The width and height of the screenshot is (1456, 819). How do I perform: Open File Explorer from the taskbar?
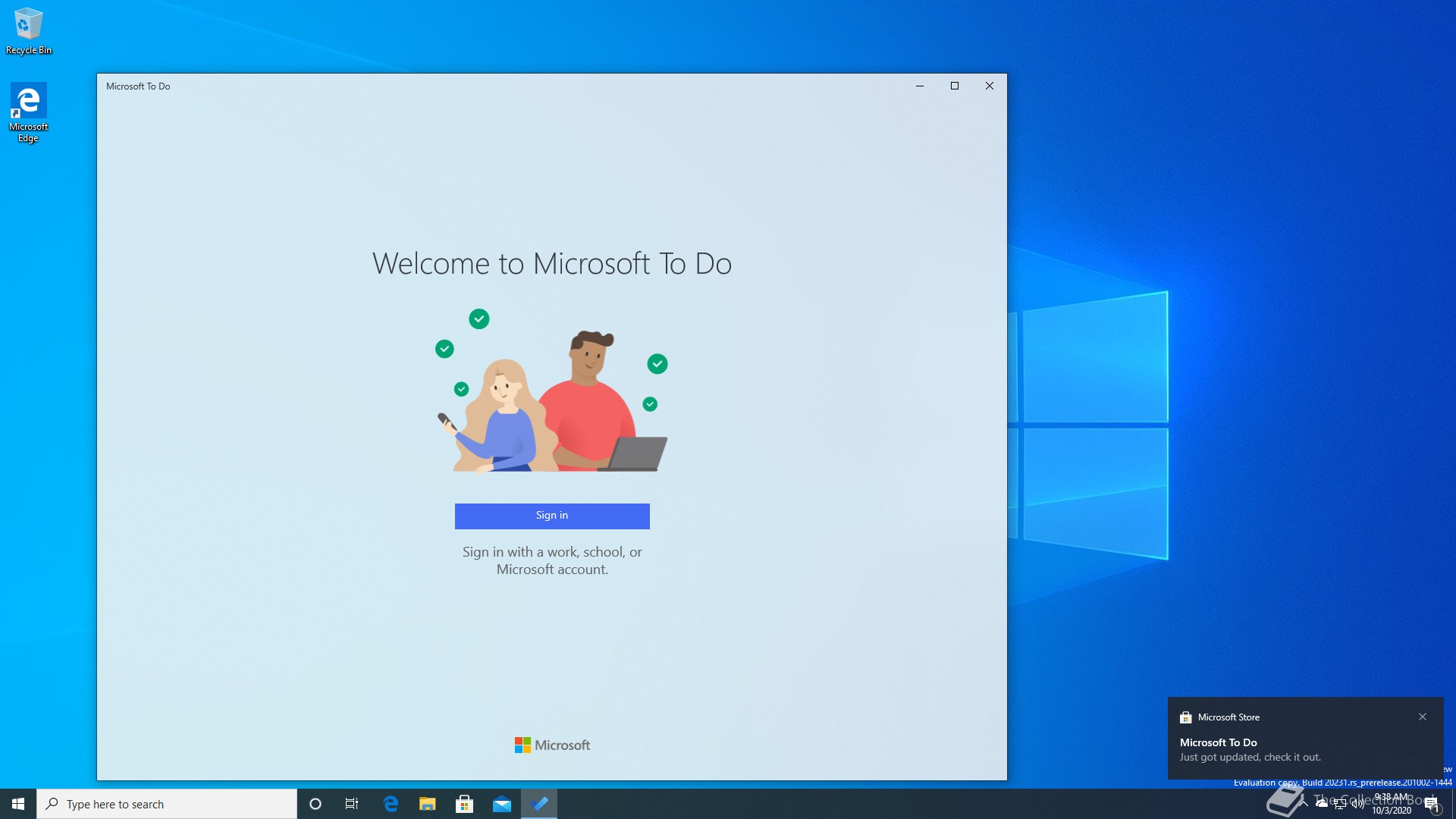[428, 804]
